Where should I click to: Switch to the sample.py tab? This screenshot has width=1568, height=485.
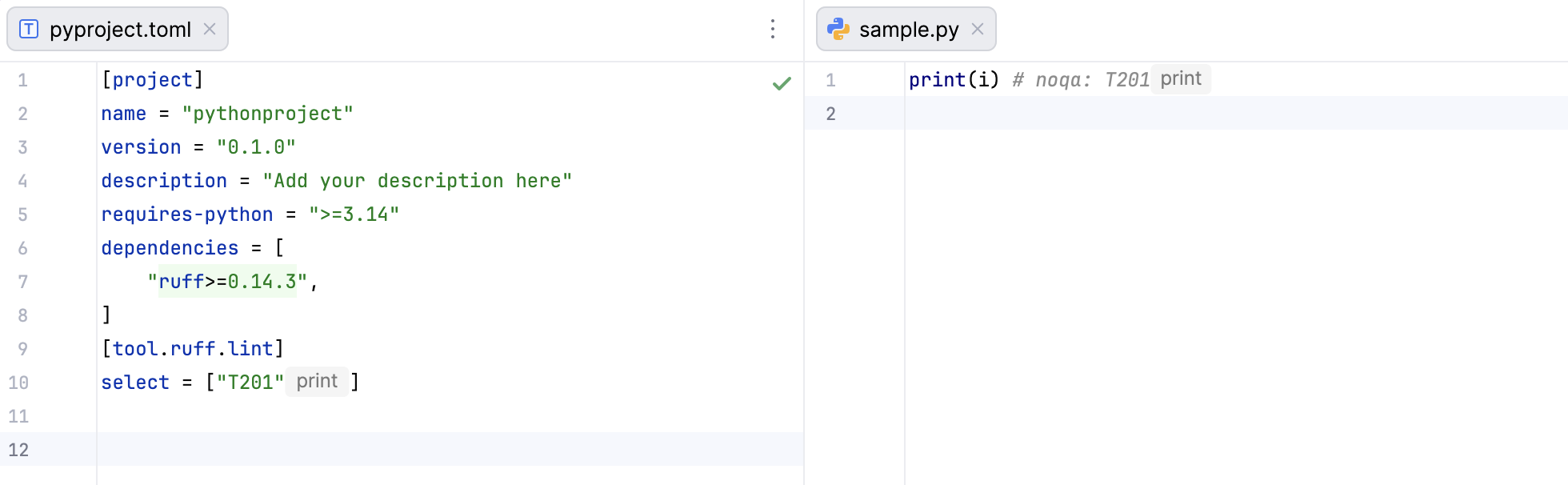click(908, 30)
